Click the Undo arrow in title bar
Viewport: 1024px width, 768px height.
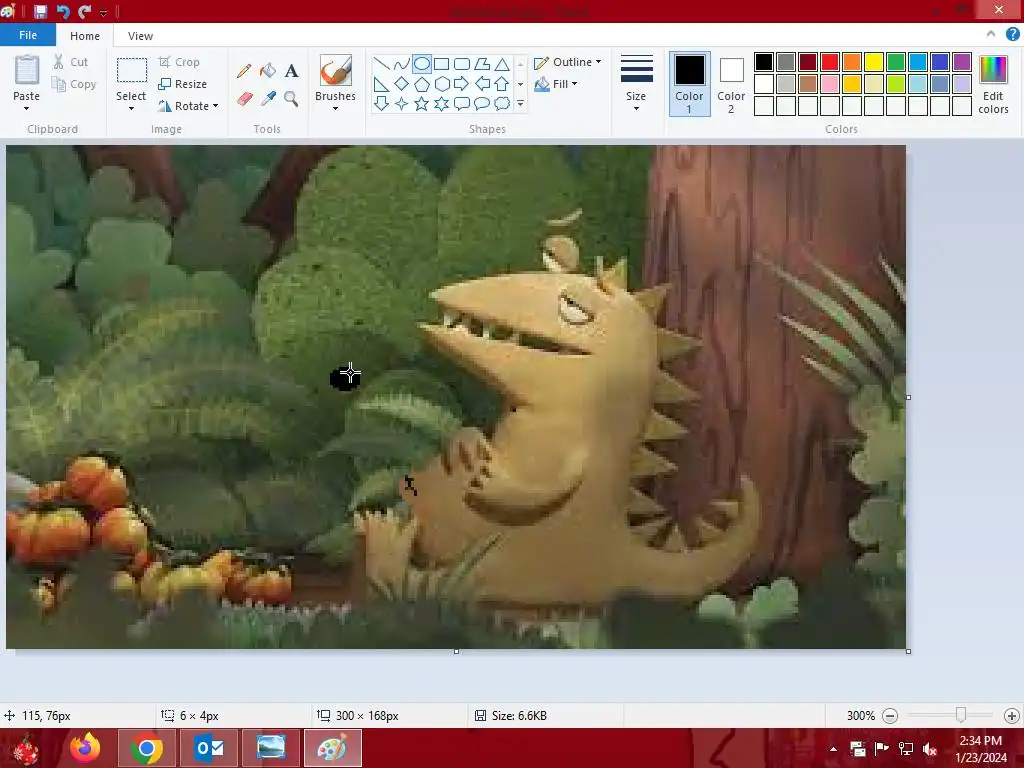pyautogui.click(x=63, y=11)
